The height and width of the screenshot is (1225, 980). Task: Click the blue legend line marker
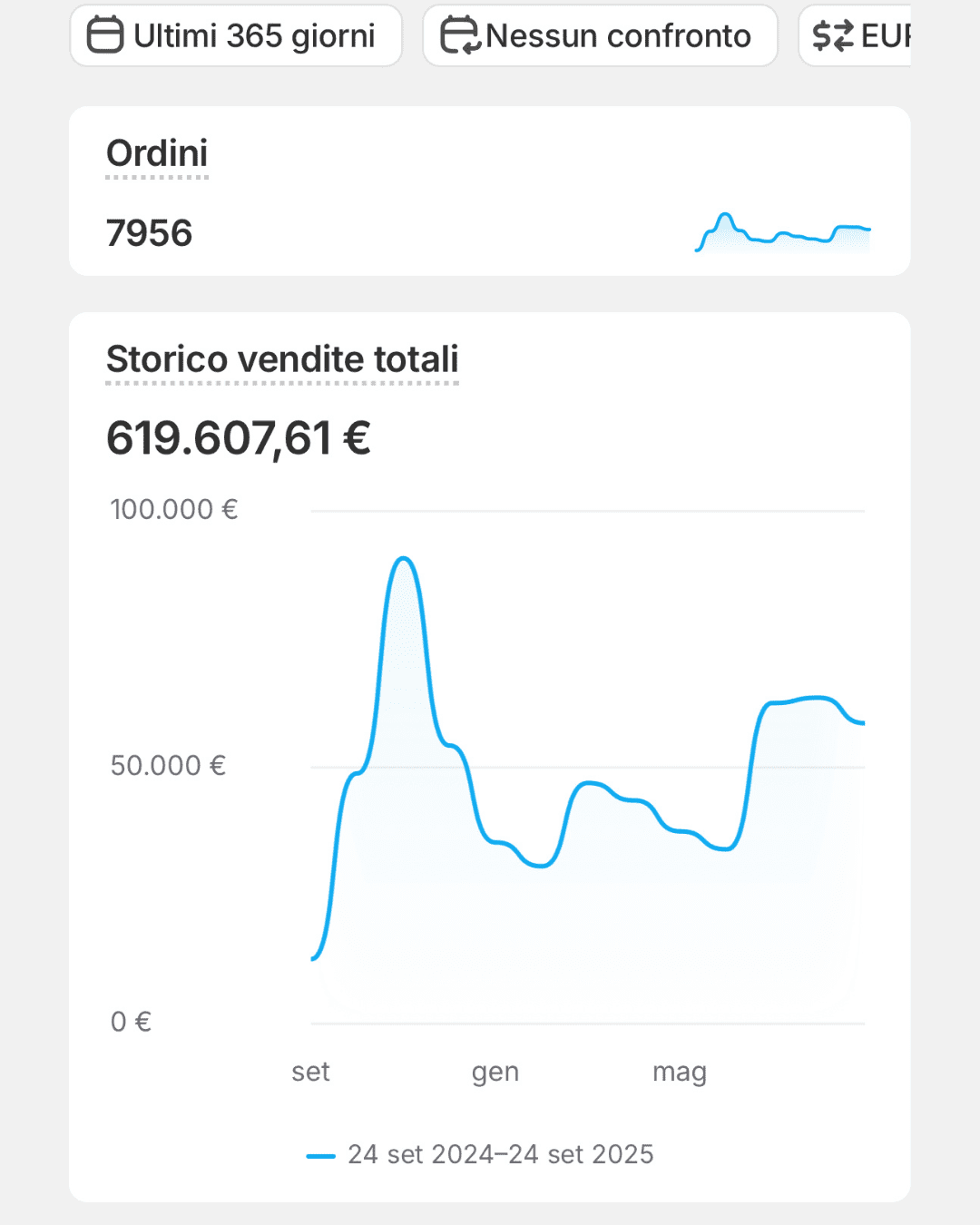click(x=320, y=1155)
